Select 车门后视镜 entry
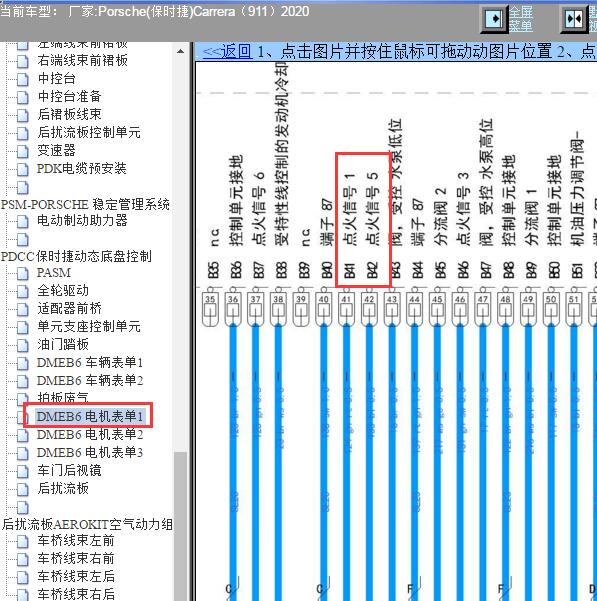Screen dimensions: 597x601 pos(69,471)
